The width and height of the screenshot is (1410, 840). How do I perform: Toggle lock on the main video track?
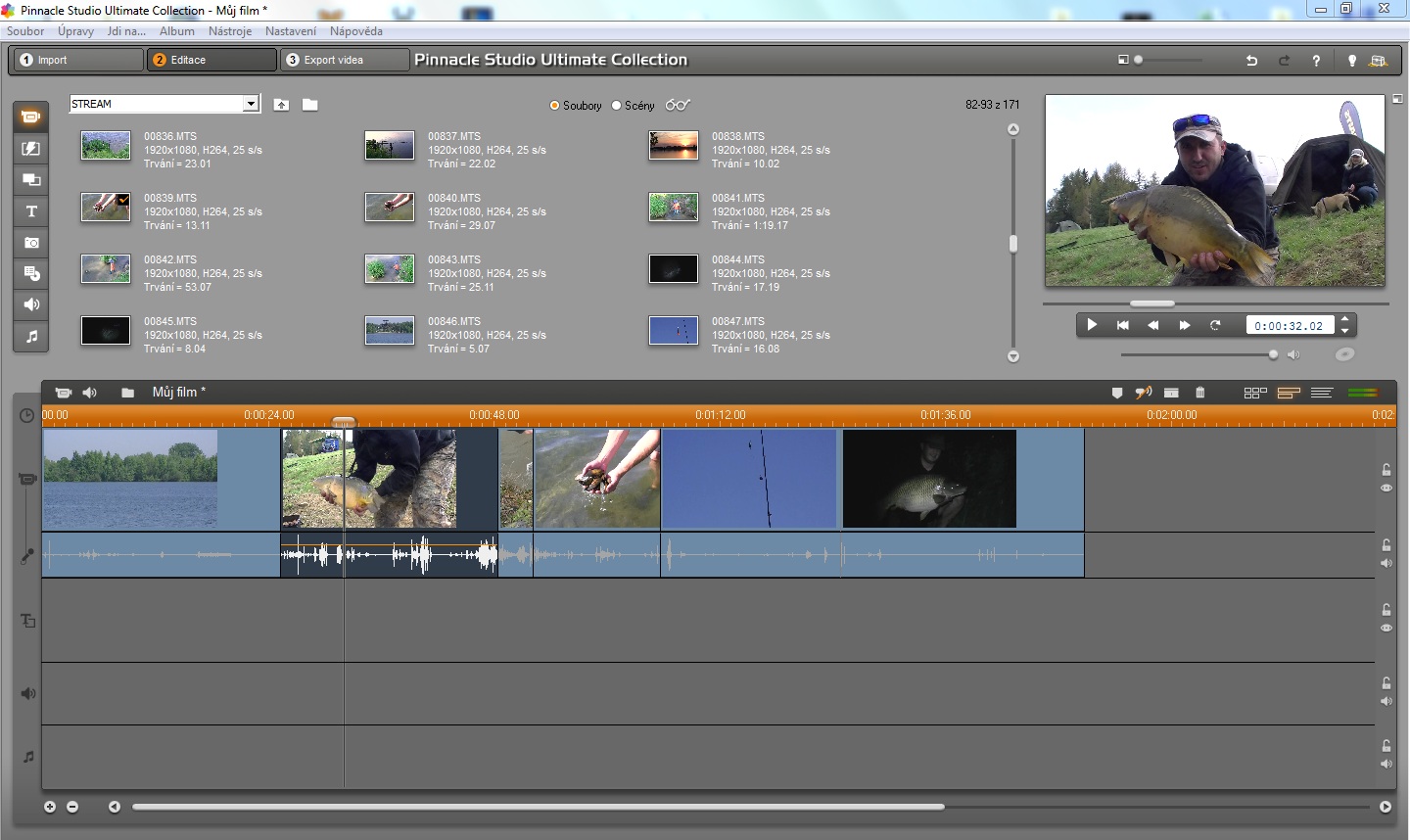click(1386, 470)
